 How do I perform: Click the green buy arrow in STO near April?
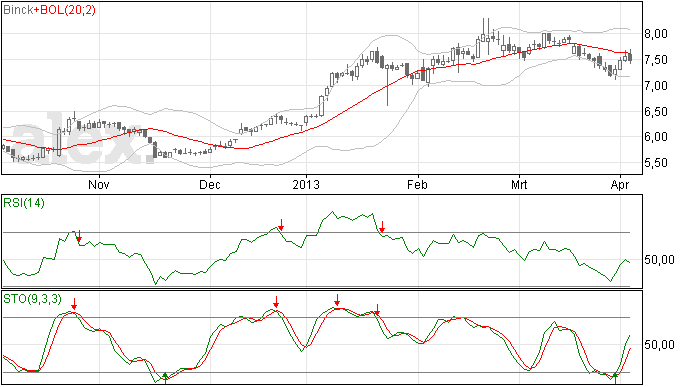615,378
